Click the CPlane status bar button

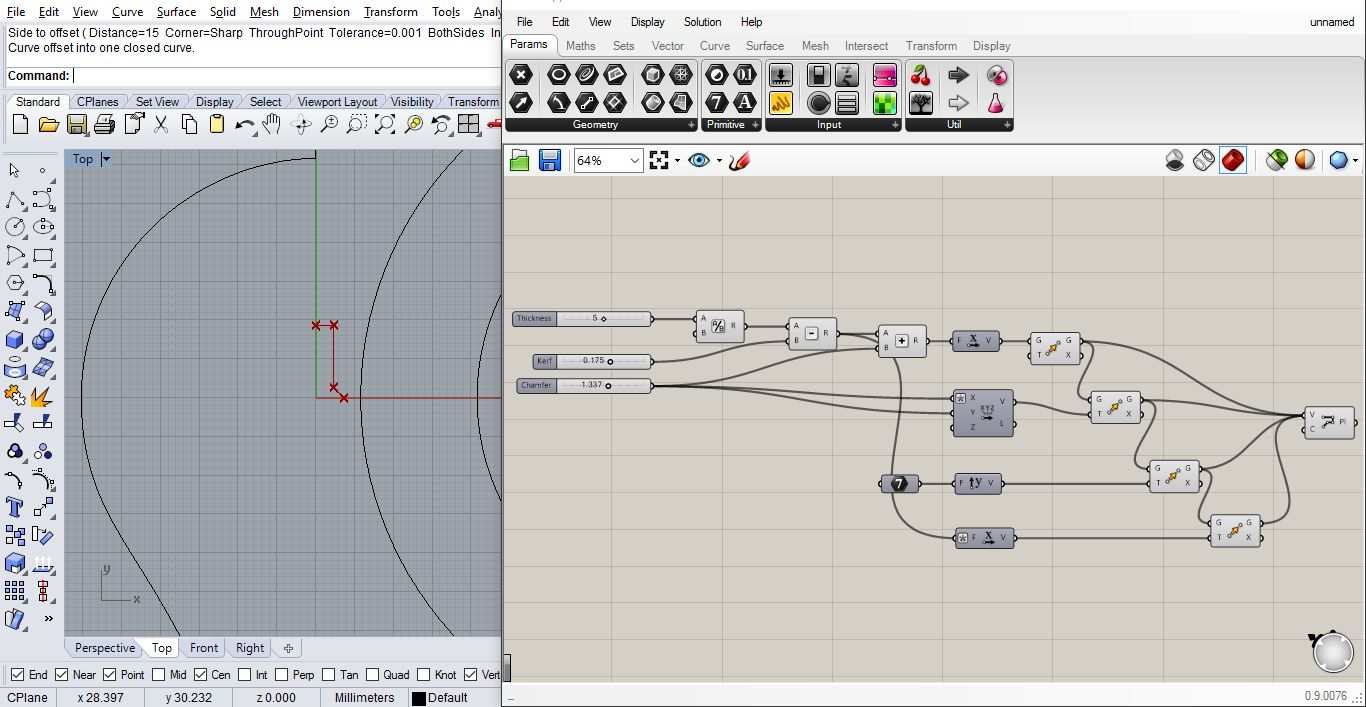[28, 697]
